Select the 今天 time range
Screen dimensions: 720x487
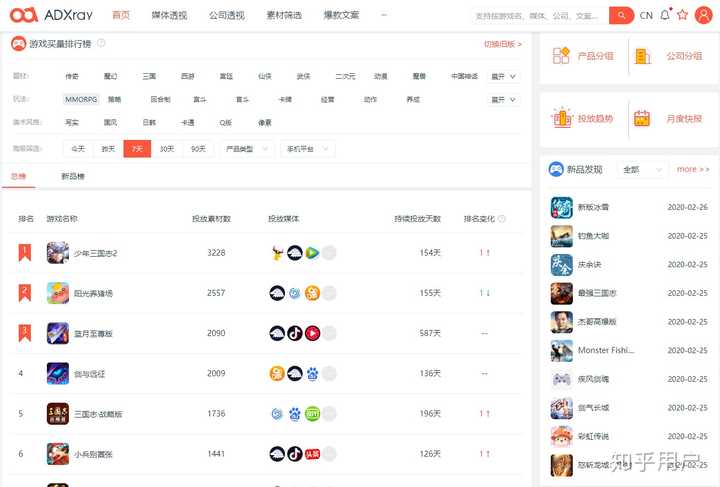tap(78, 149)
